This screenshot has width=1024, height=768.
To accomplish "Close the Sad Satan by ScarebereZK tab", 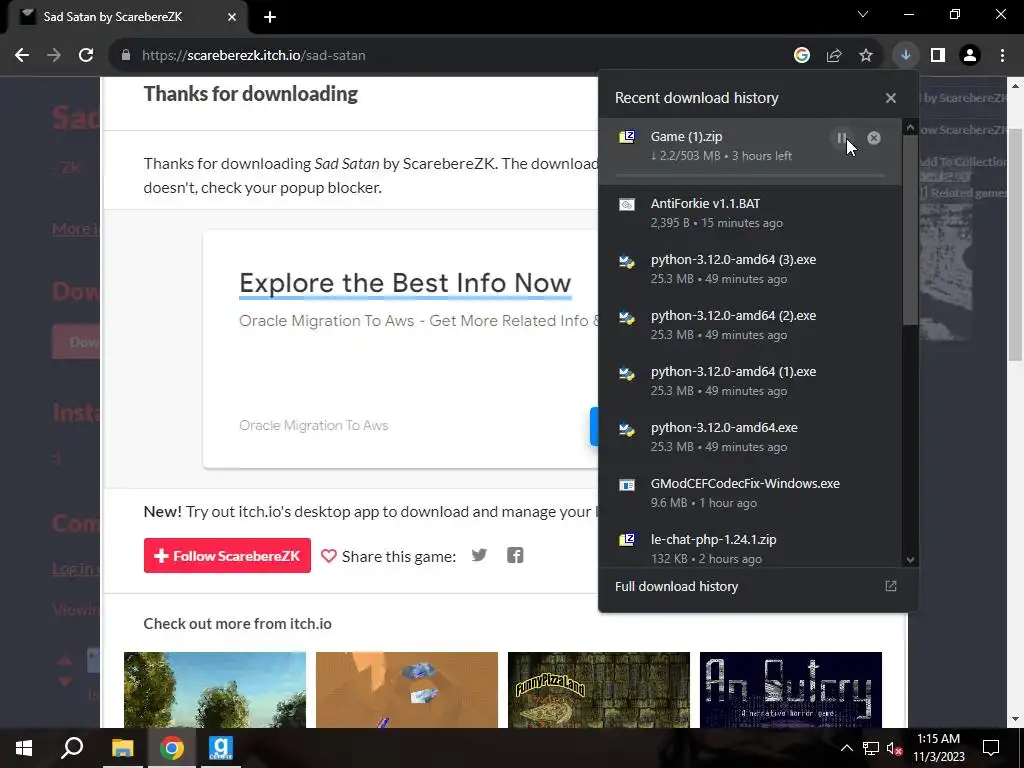I will [232, 17].
